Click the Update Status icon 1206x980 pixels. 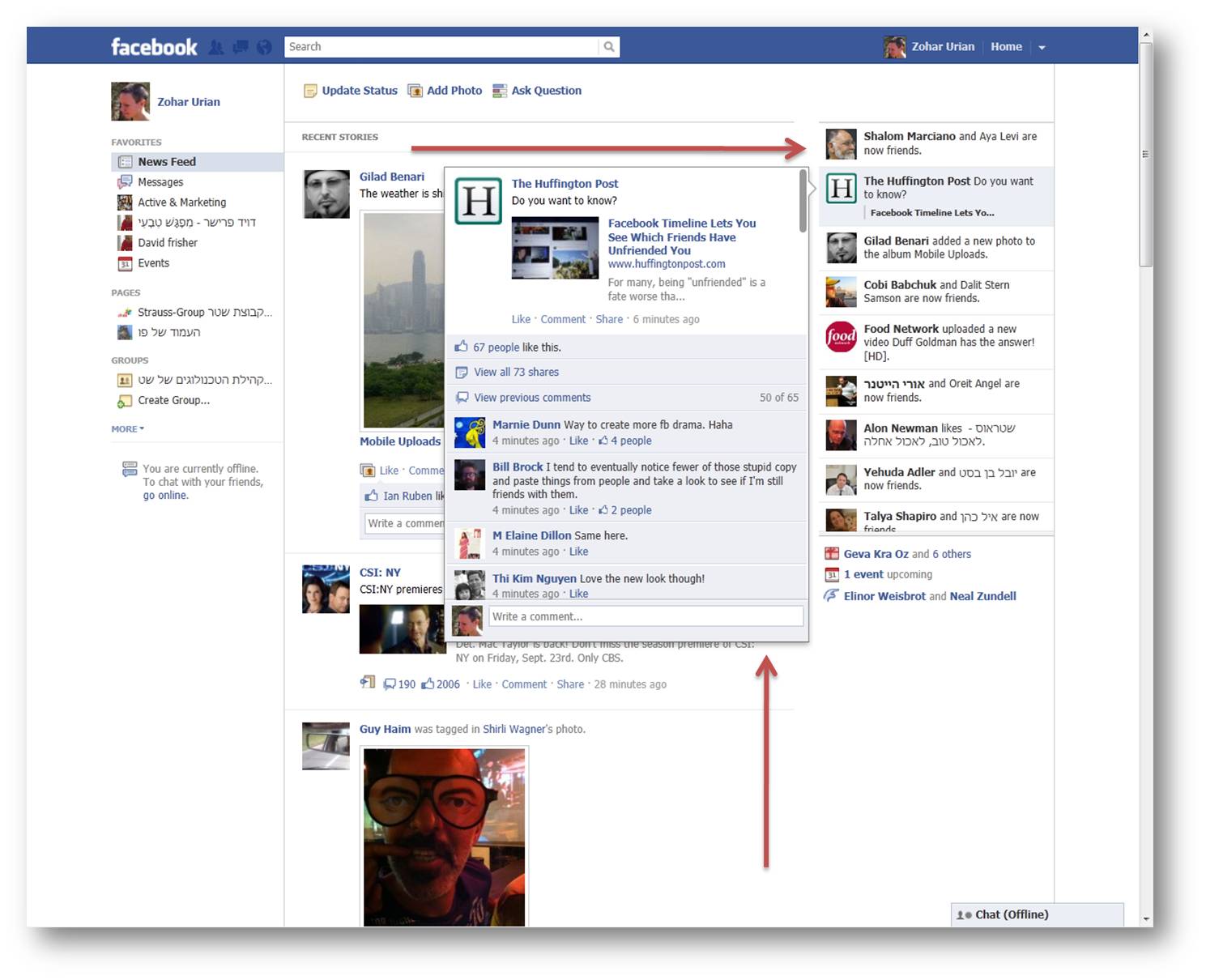click(310, 91)
